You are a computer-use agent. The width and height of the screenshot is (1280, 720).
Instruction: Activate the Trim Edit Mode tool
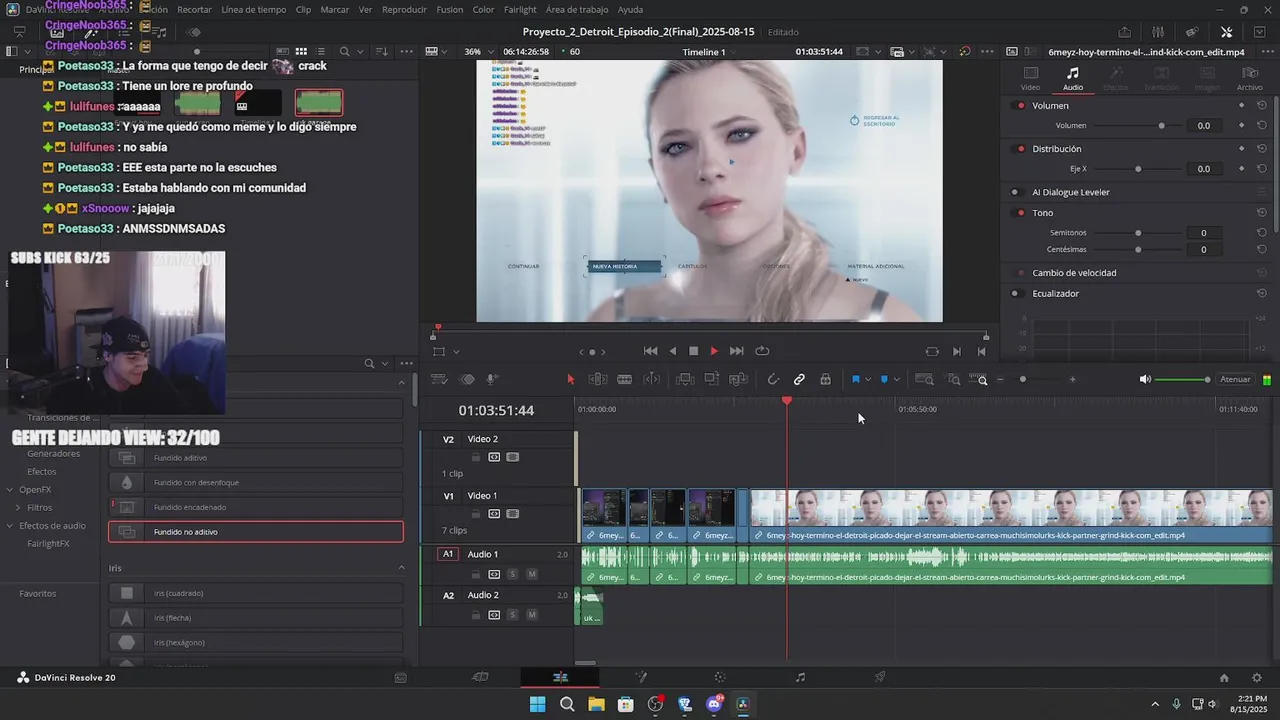point(598,379)
